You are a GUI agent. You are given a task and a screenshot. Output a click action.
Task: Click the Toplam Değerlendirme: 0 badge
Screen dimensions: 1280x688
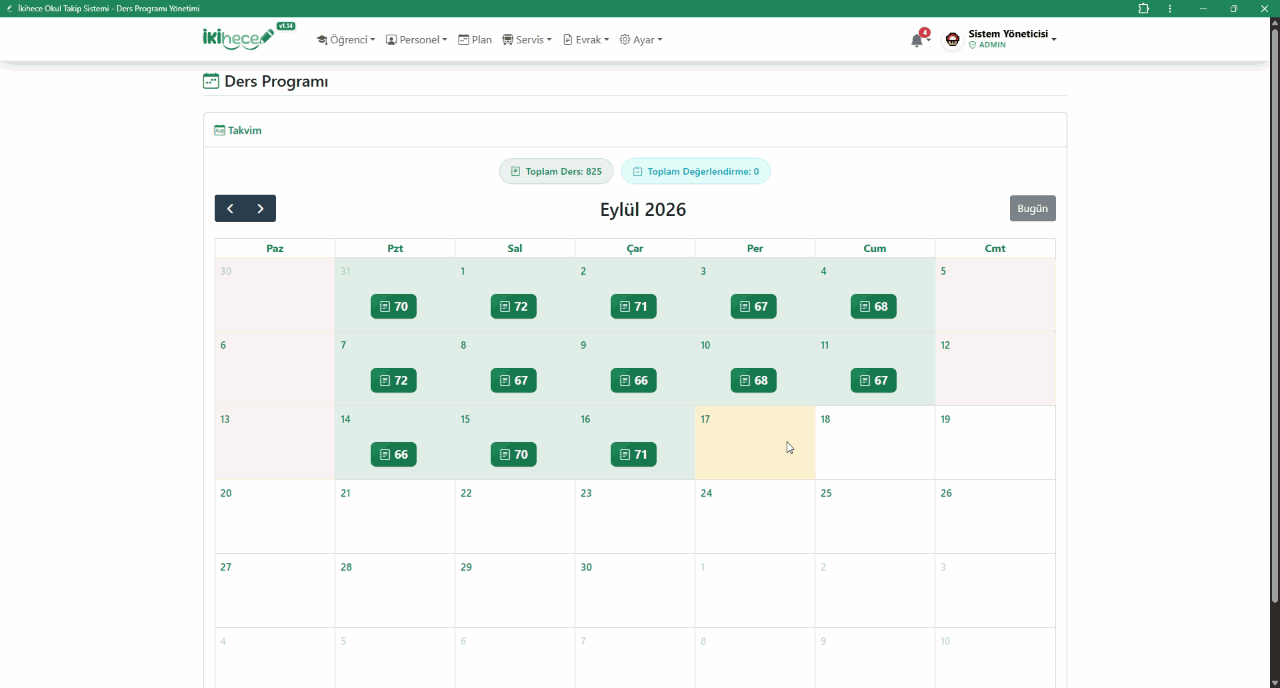tap(696, 171)
